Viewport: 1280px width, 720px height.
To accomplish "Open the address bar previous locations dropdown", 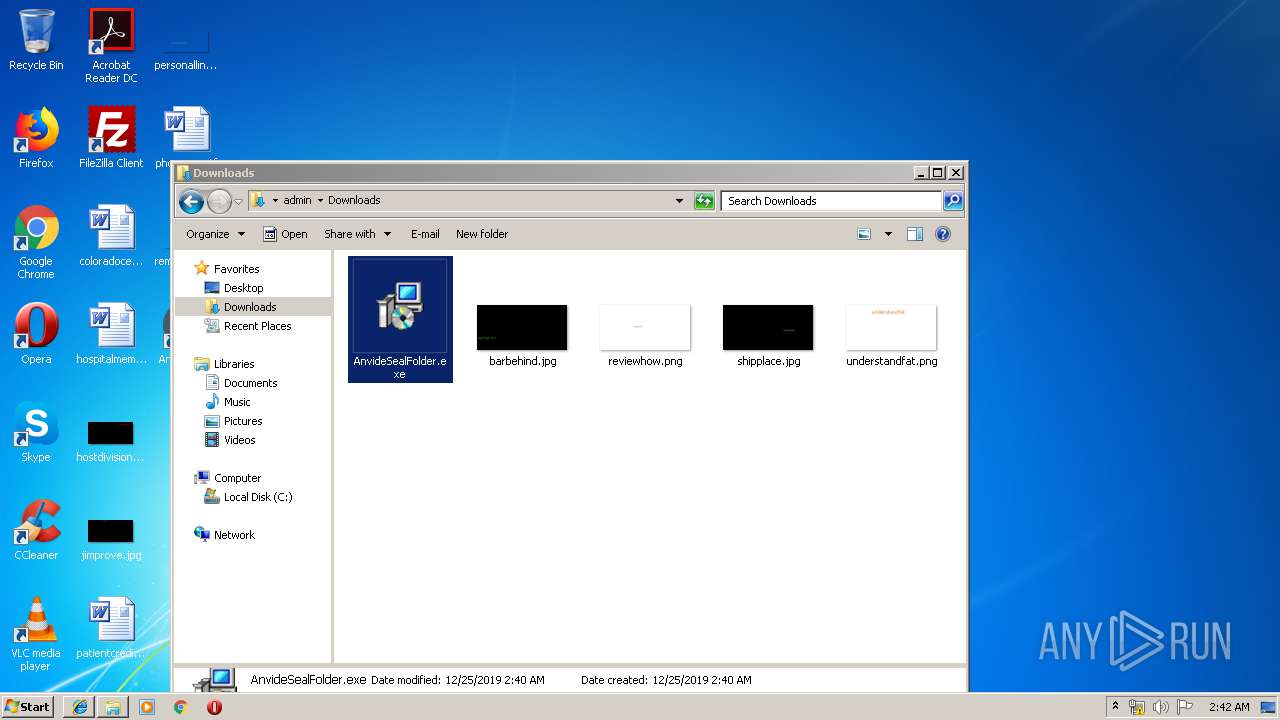I will [680, 200].
